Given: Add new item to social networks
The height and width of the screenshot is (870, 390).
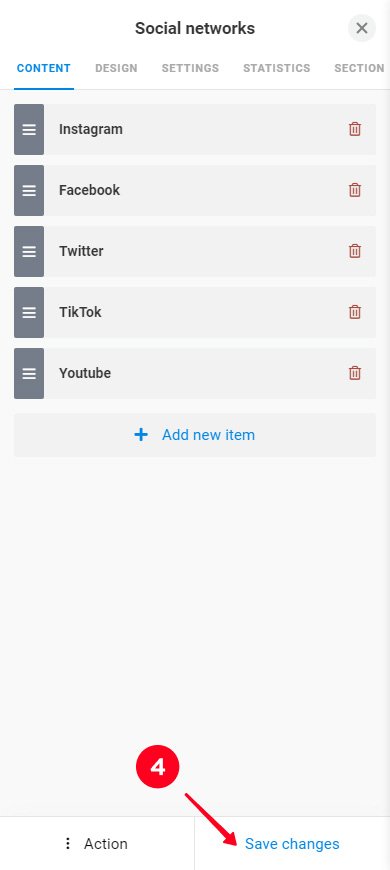Looking at the screenshot, I should [x=195, y=435].
